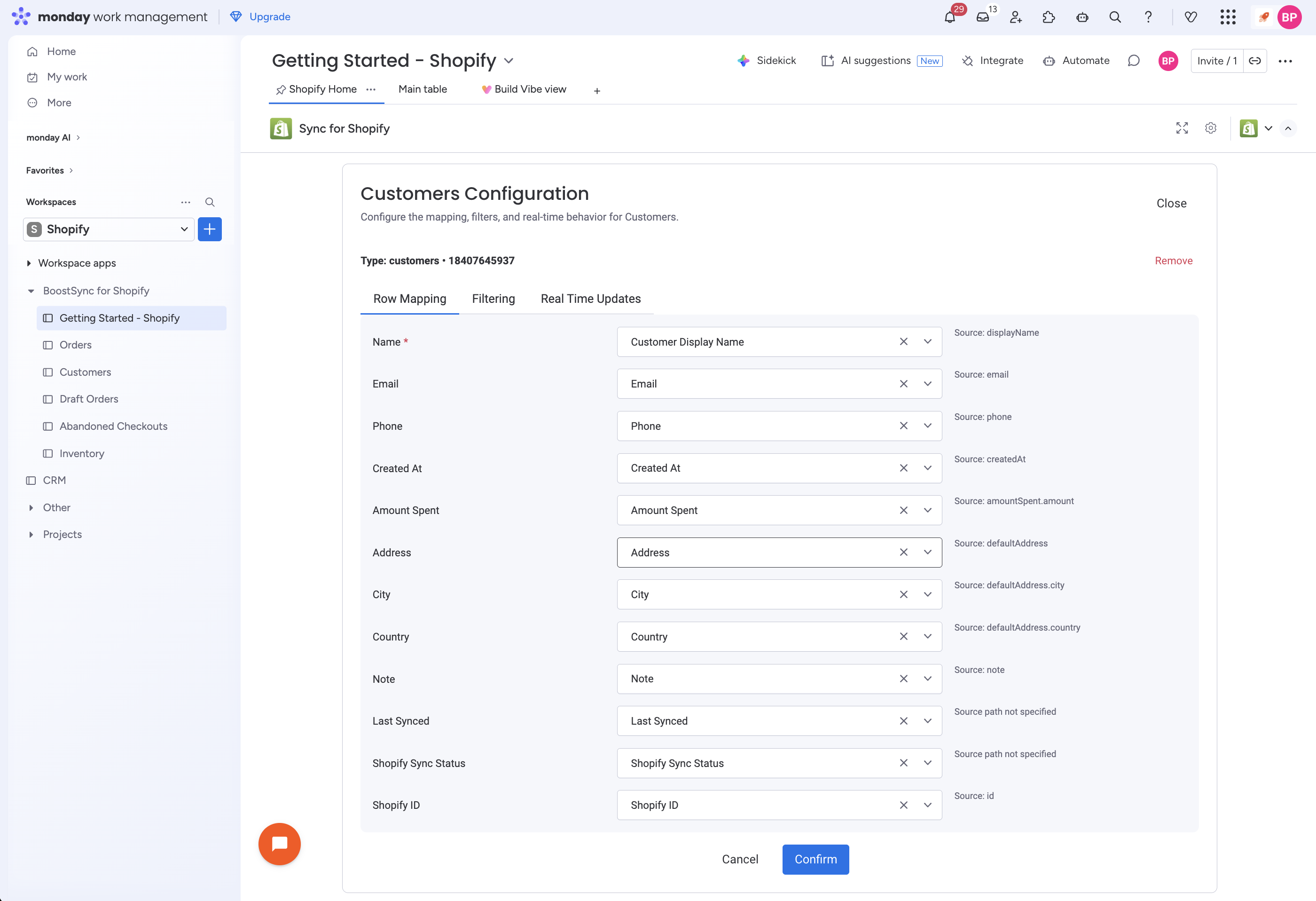Image resolution: width=1316 pixels, height=901 pixels.
Task: Click the red Remove link
Action: pos(1173,261)
